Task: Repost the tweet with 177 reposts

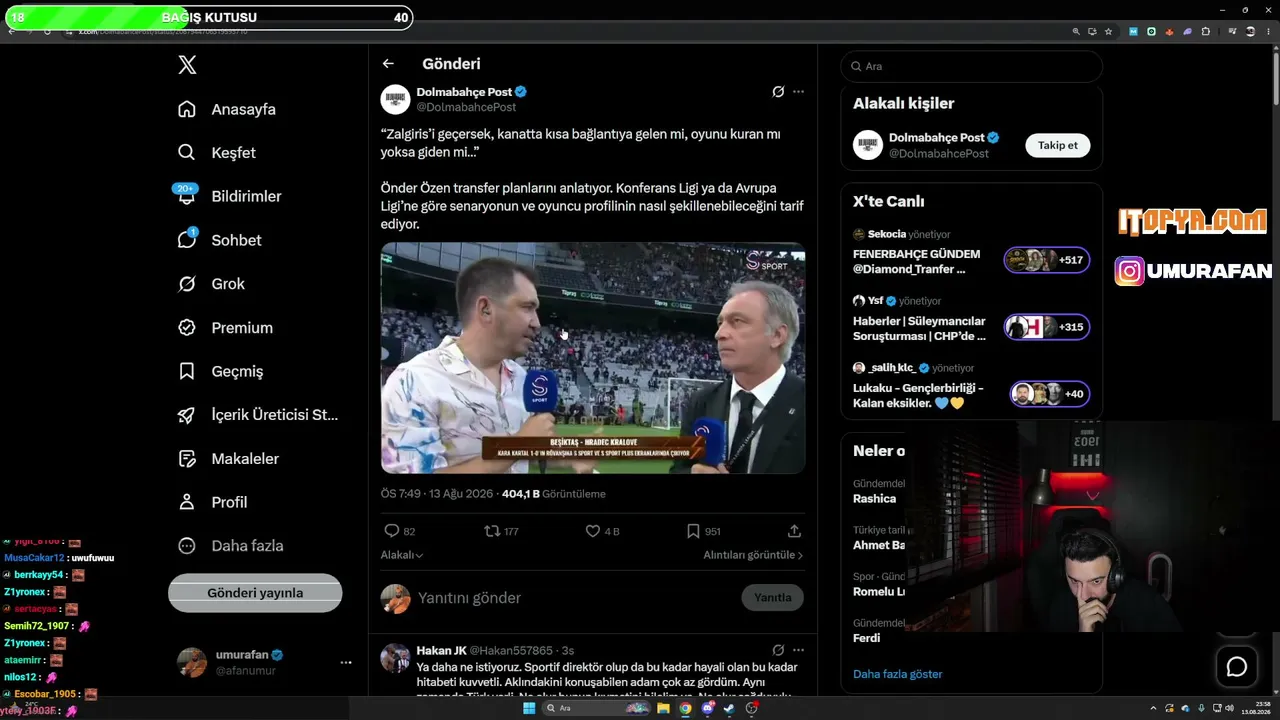Action: 492,531
